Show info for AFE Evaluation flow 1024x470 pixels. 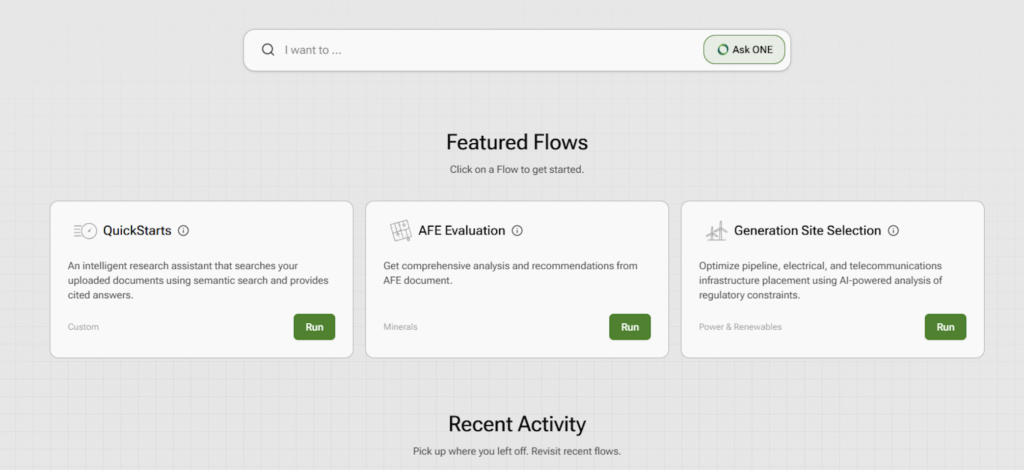[517, 231]
